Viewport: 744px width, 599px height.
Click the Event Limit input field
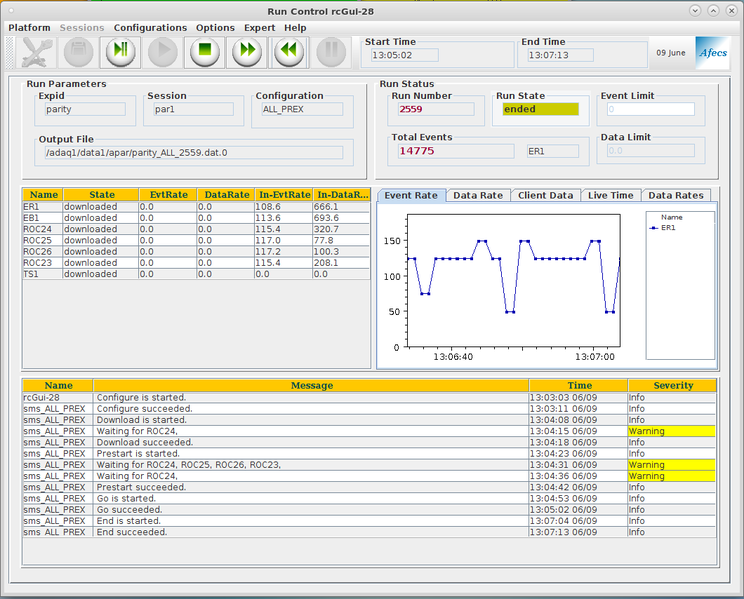[651, 109]
